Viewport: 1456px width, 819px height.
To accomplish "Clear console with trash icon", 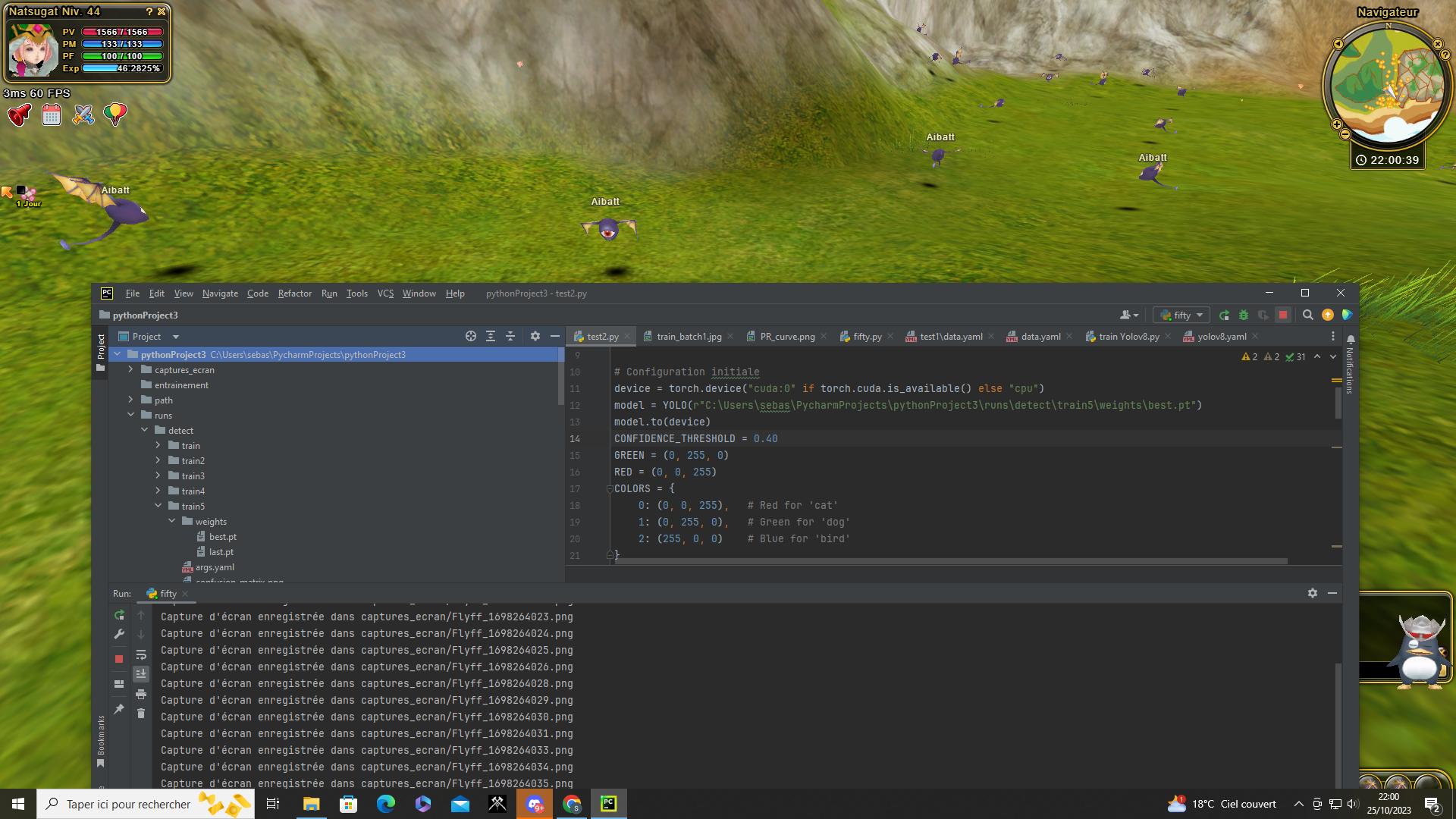I will point(141,714).
